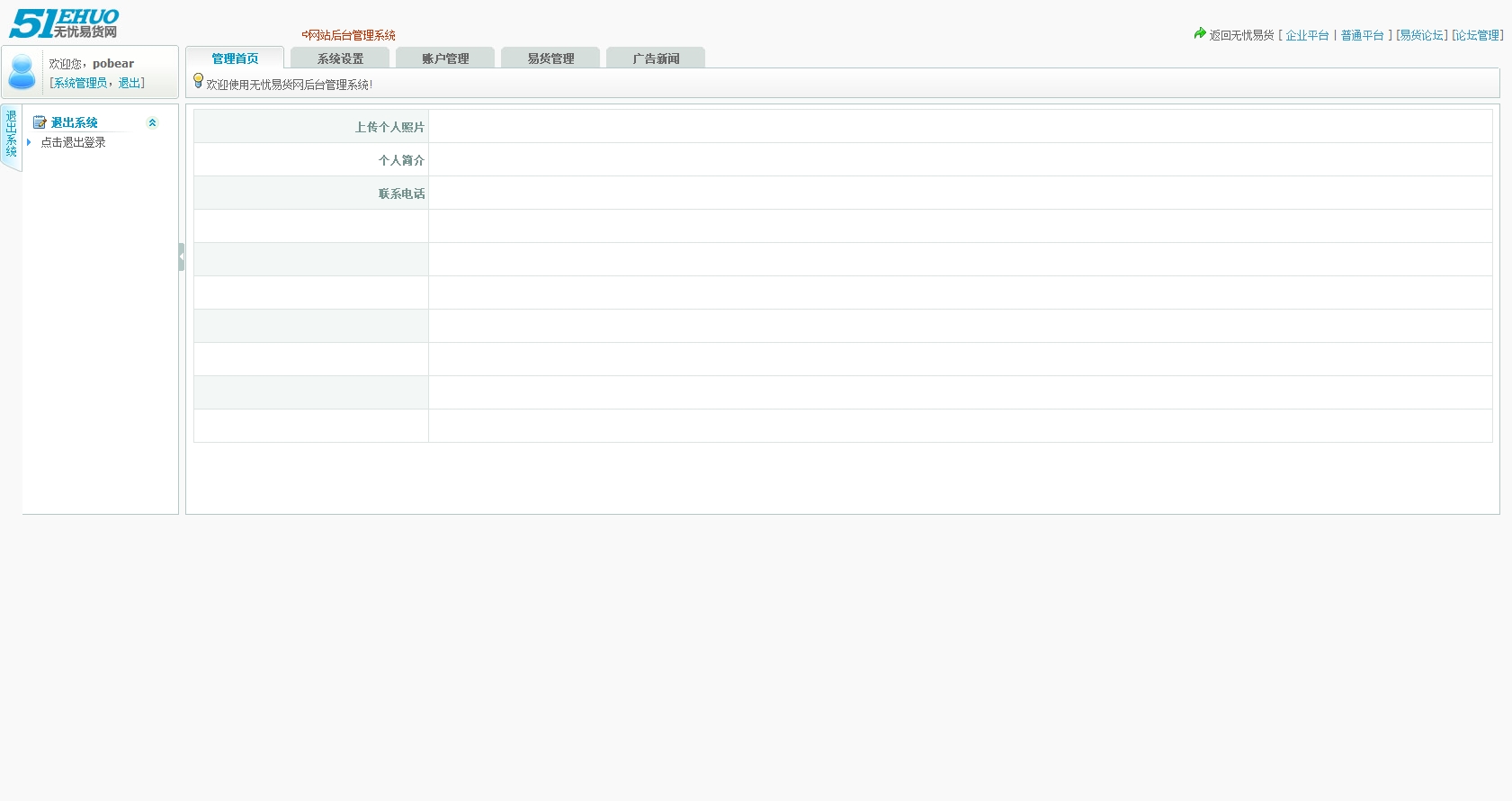
Task: Click the 51EHUO site logo
Action: pos(64,23)
